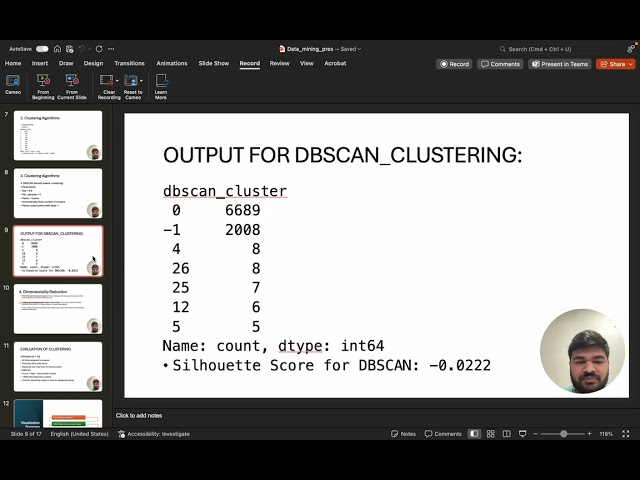This screenshot has height=480, width=640.
Task: Select slide 7 thumbnail
Action: click(x=58, y=136)
